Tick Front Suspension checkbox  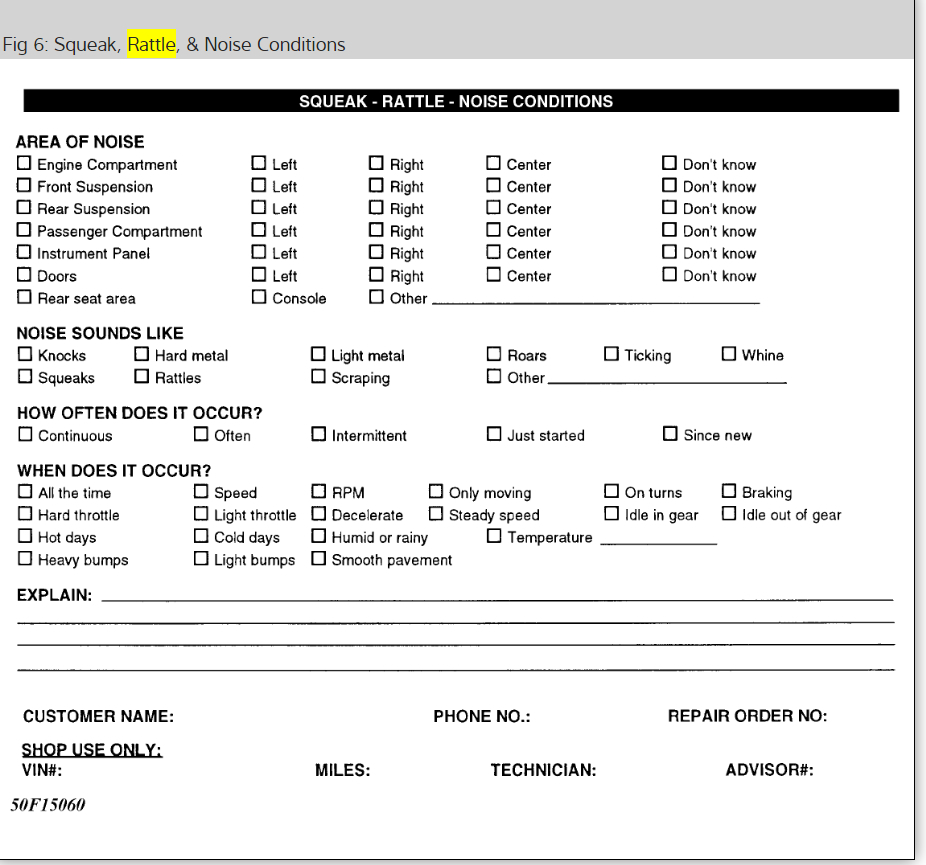tap(24, 185)
